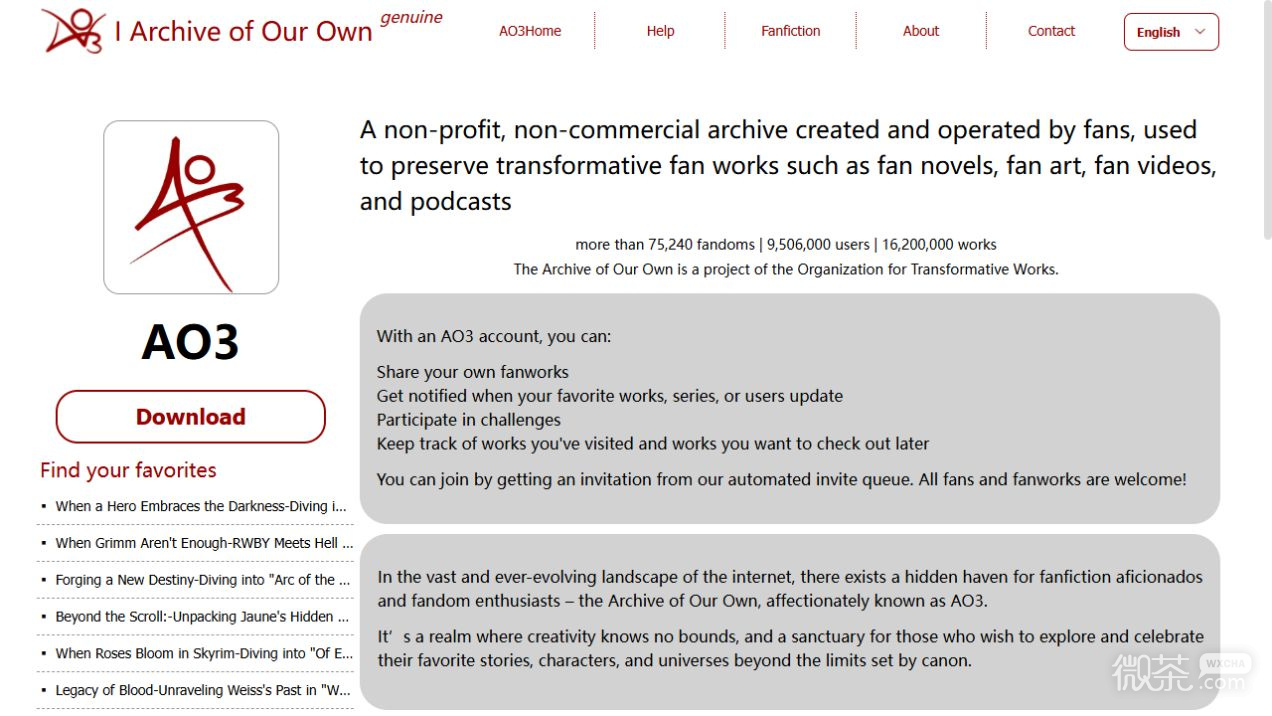Screen dimensions: 1272x716
Task: Open the About page
Action: pos(921,31)
